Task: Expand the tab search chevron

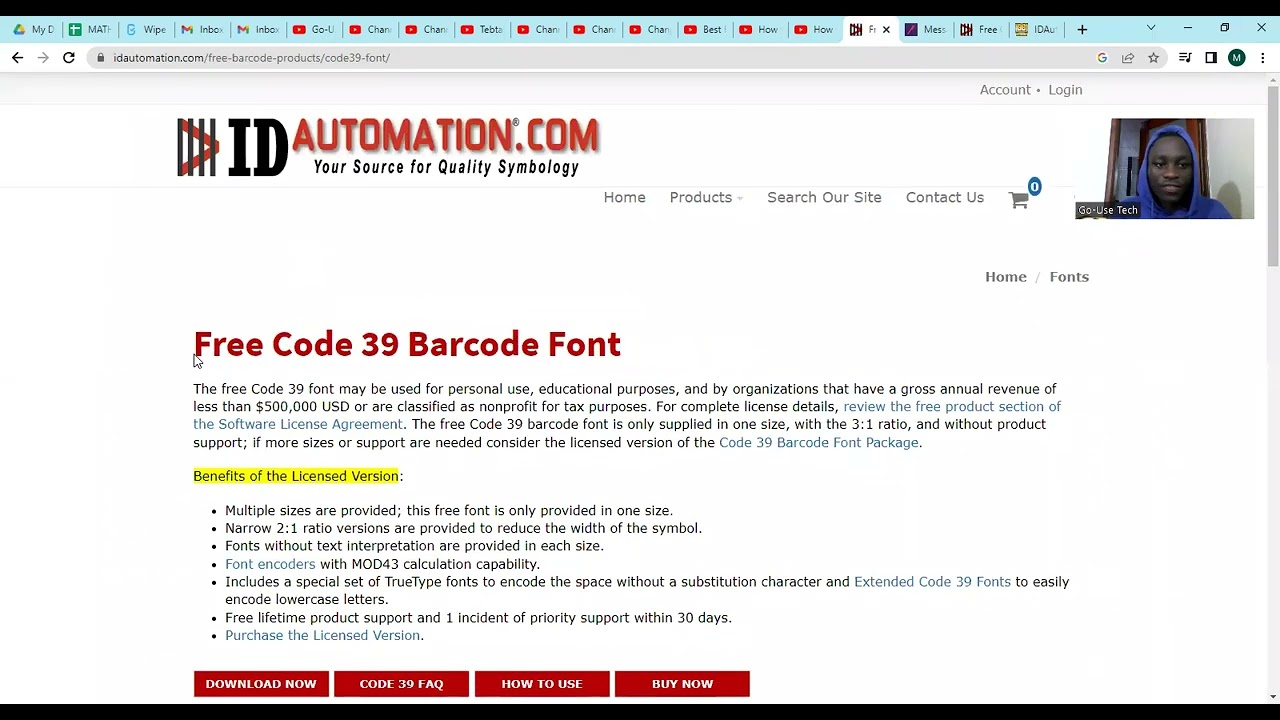Action: coord(1151,28)
